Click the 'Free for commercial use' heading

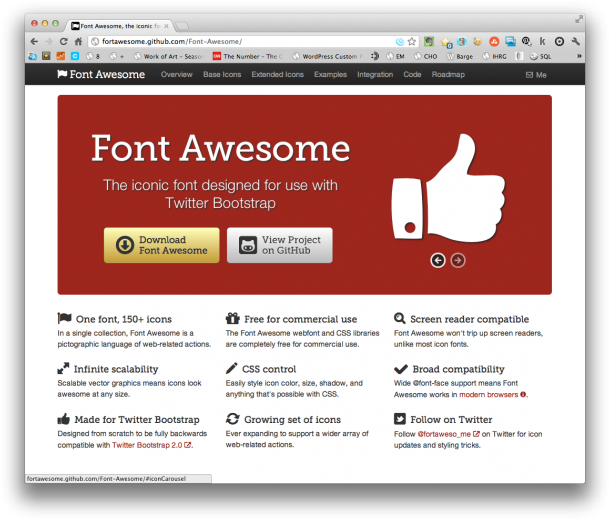[x=301, y=319]
